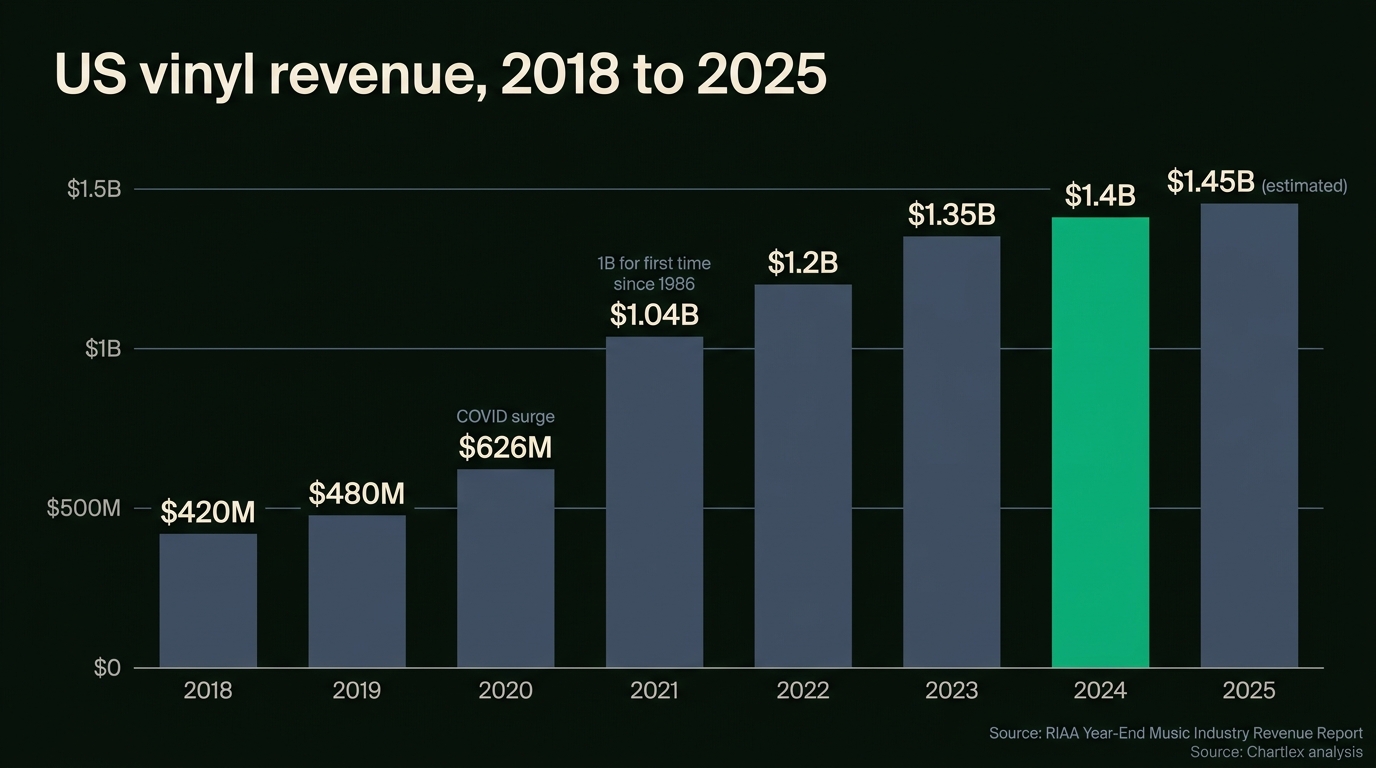Click the 'Source: Chartlex analysis' line
This screenshot has height=768, width=1376.
click(x=1277, y=752)
